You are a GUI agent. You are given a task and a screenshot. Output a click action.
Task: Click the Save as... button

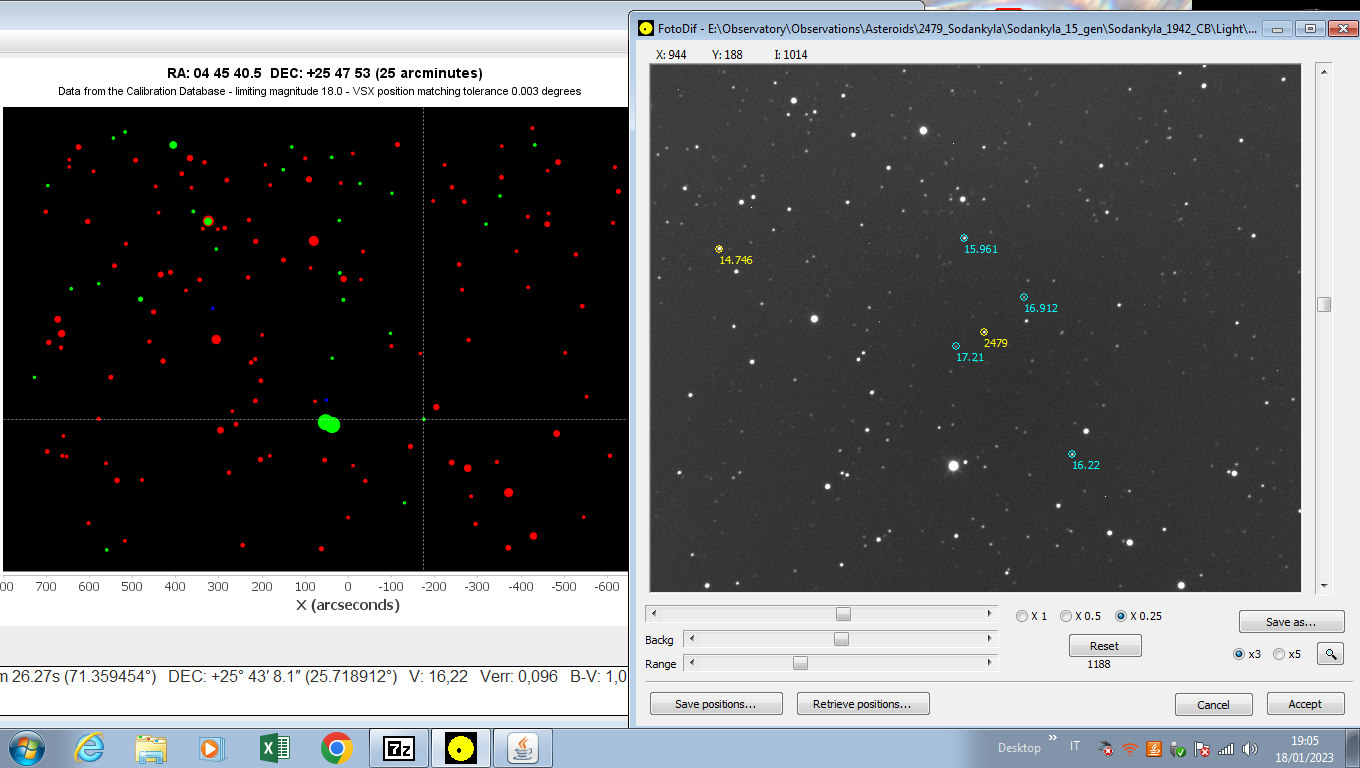(1291, 622)
